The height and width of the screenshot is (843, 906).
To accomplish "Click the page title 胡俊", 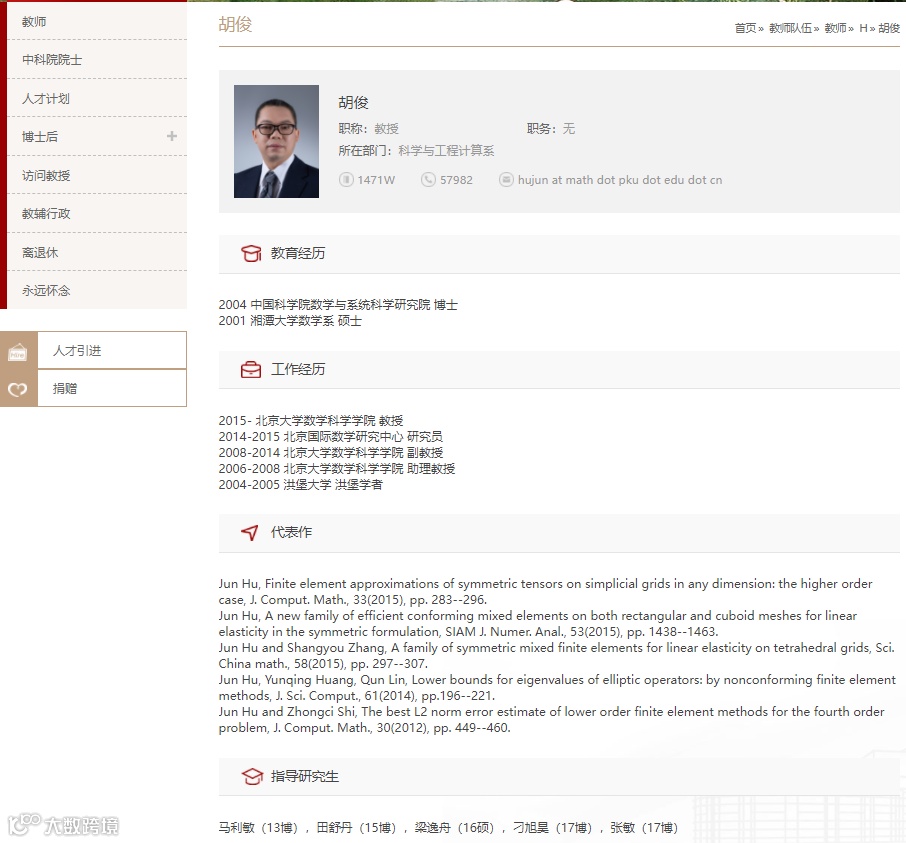I will [x=235, y=24].
